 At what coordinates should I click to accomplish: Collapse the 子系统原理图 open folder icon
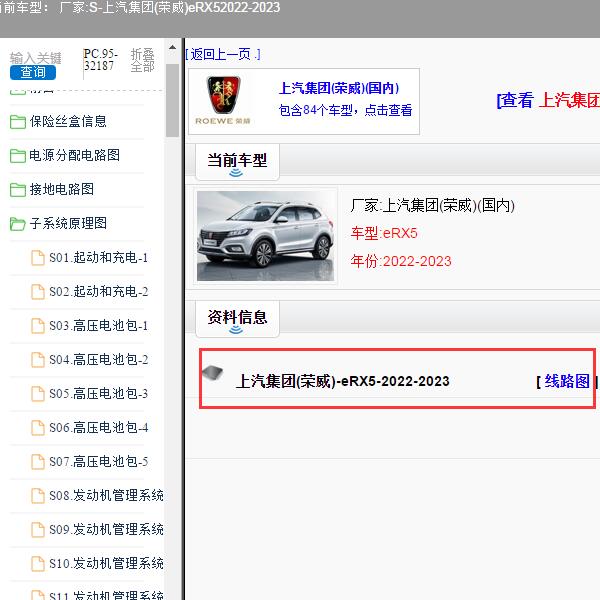pyautogui.click(x=18, y=223)
